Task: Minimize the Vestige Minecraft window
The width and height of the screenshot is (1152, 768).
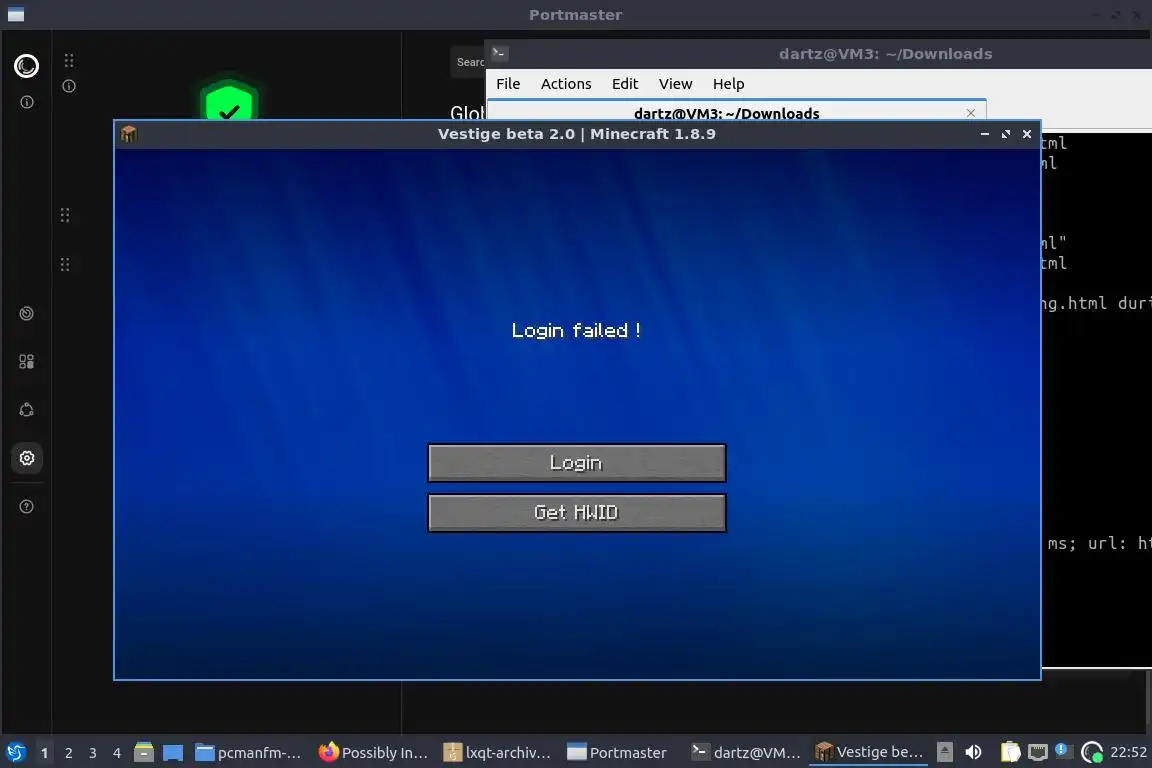Action: (x=984, y=134)
